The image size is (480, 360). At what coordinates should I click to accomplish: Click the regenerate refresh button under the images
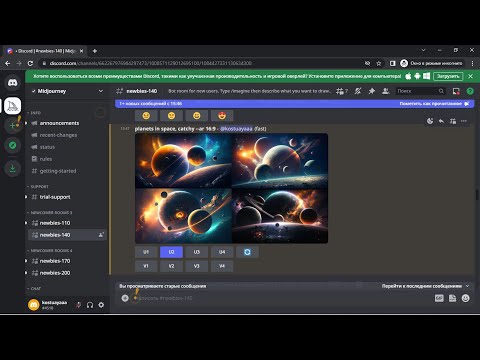point(247,252)
